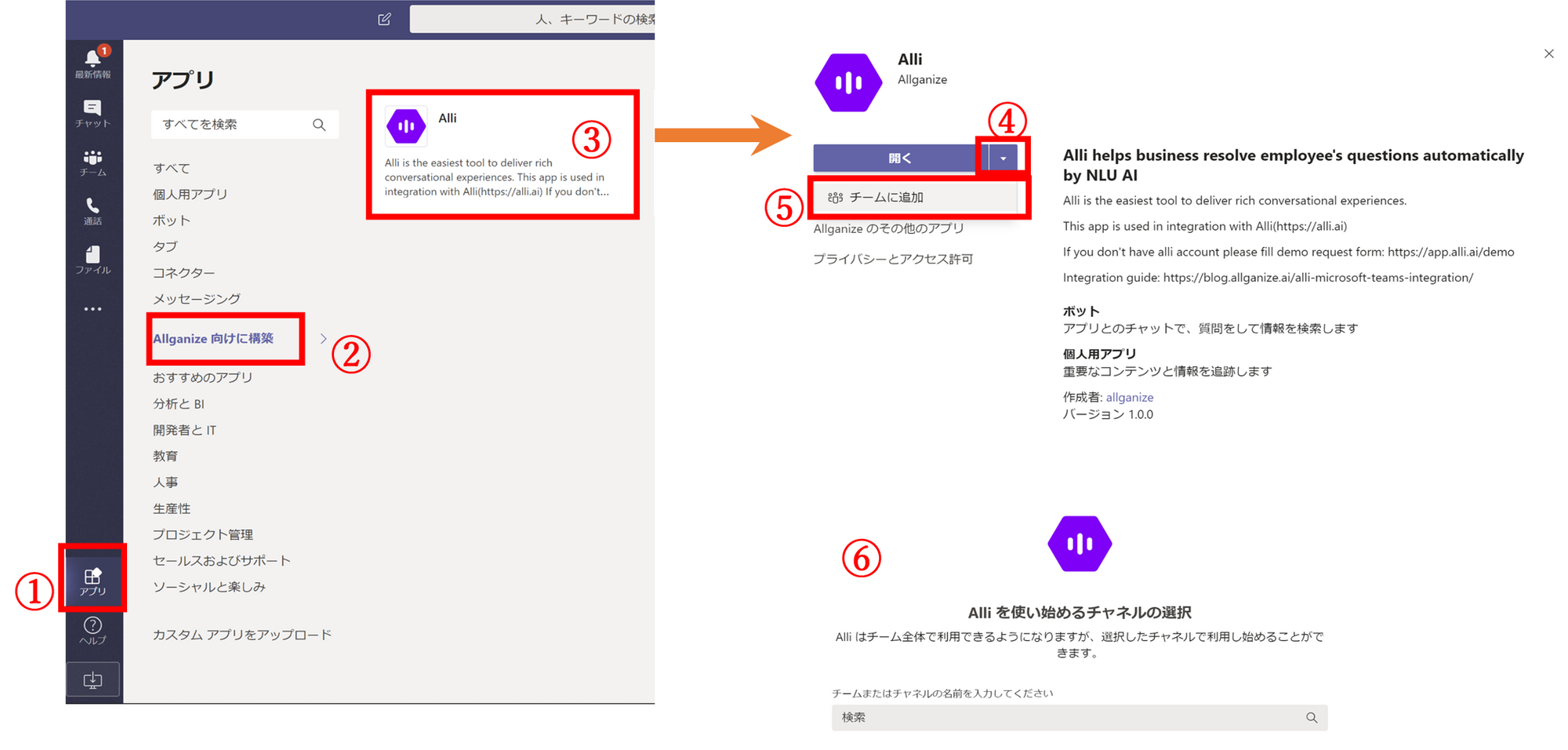Click the download desktop app icon
1568x750 pixels.
tap(93, 679)
